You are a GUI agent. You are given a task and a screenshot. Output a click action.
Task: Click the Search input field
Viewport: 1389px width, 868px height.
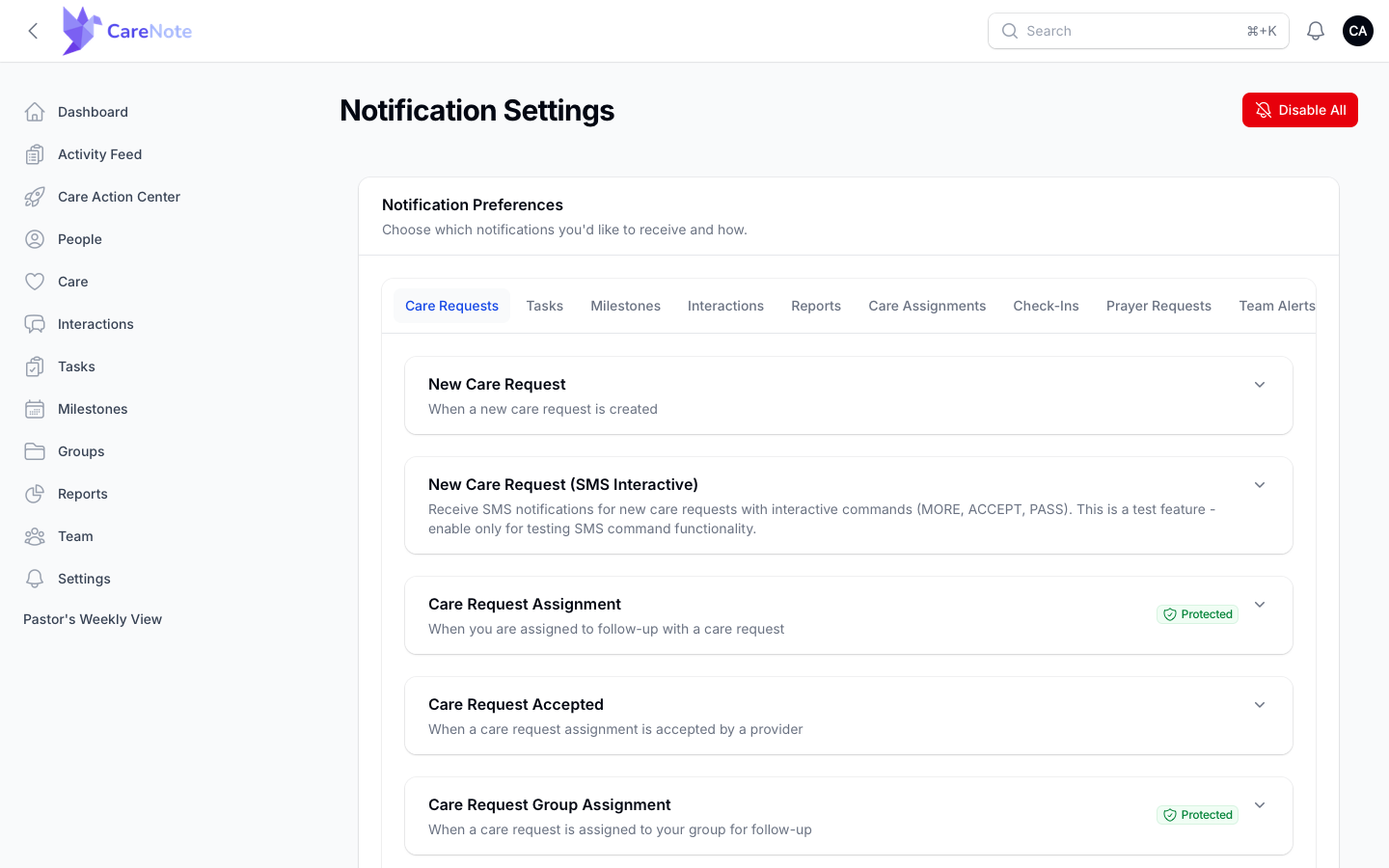[1138, 31]
